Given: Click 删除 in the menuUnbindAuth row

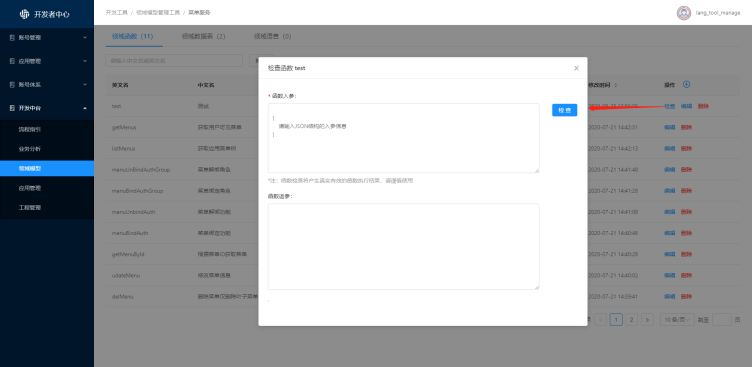Looking at the screenshot, I should point(686,212).
